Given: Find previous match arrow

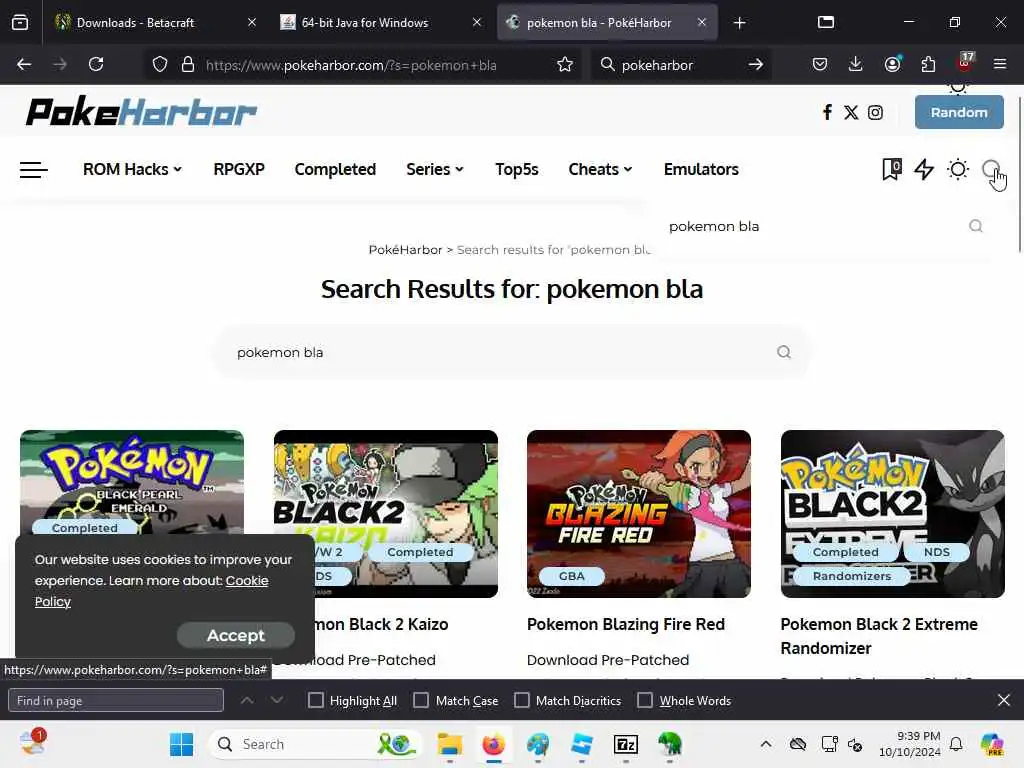Looking at the screenshot, I should [x=247, y=700].
